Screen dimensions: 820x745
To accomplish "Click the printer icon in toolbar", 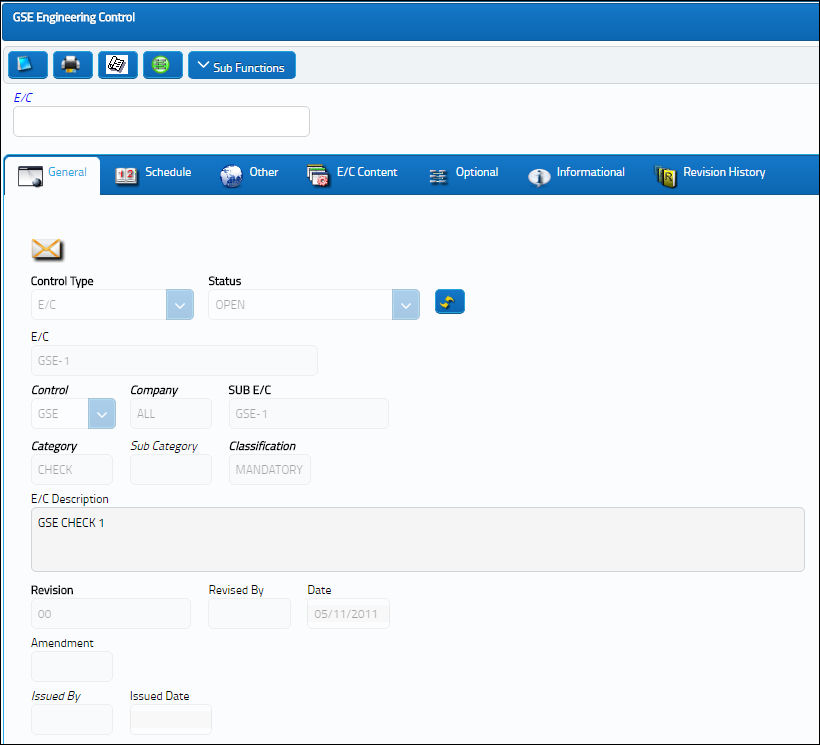I will (73, 65).
